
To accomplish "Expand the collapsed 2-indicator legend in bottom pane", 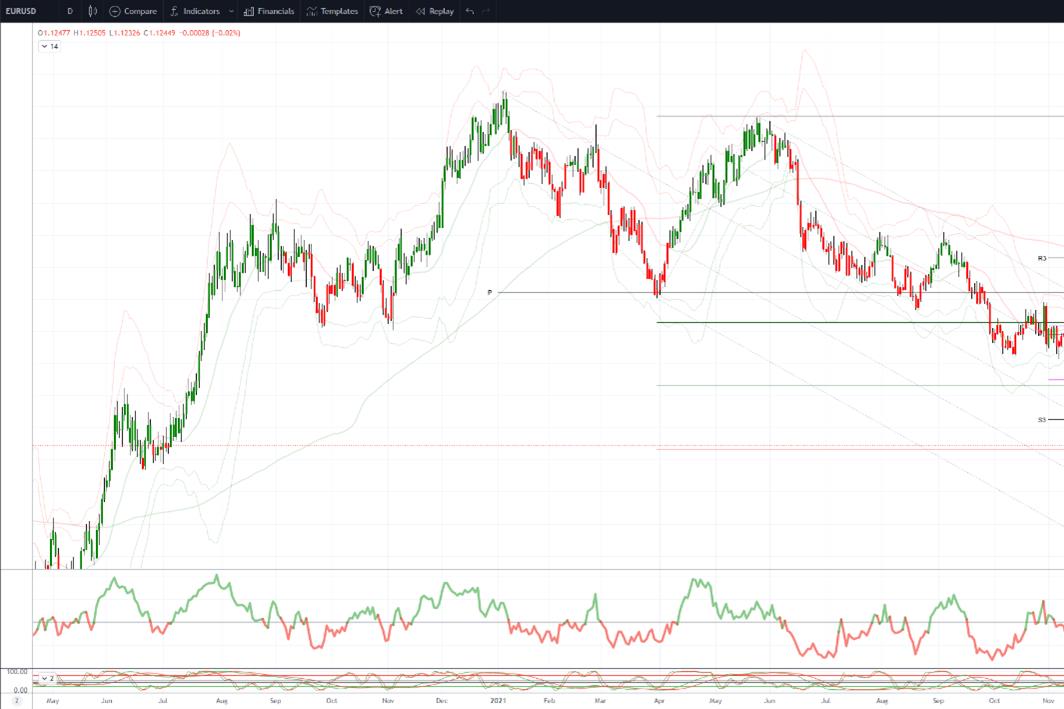I will pyautogui.click(x=47, y=678).
